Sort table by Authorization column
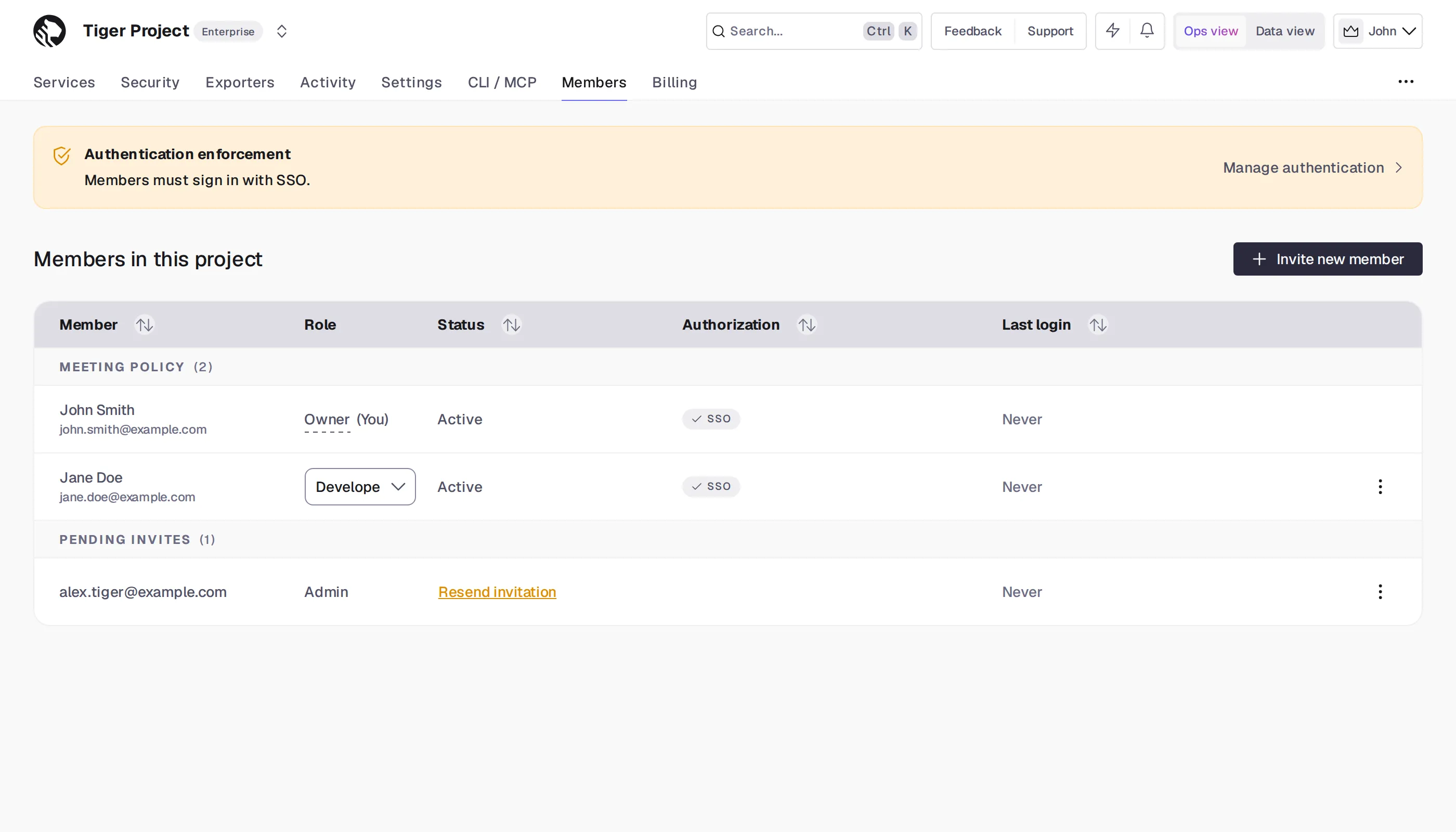The image size is (1456, 832). (807, 324)
